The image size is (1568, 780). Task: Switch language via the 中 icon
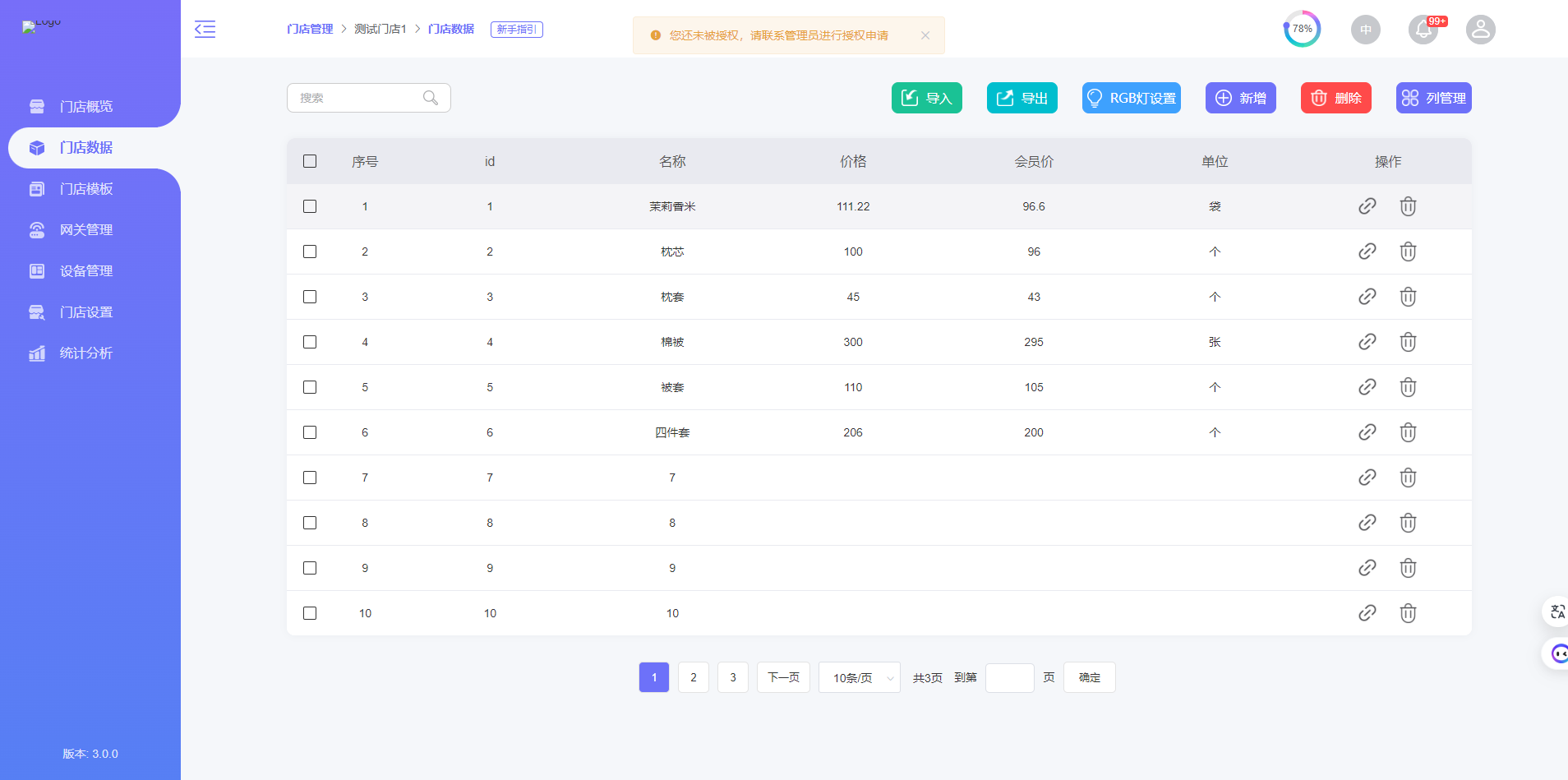point(1366,30)
